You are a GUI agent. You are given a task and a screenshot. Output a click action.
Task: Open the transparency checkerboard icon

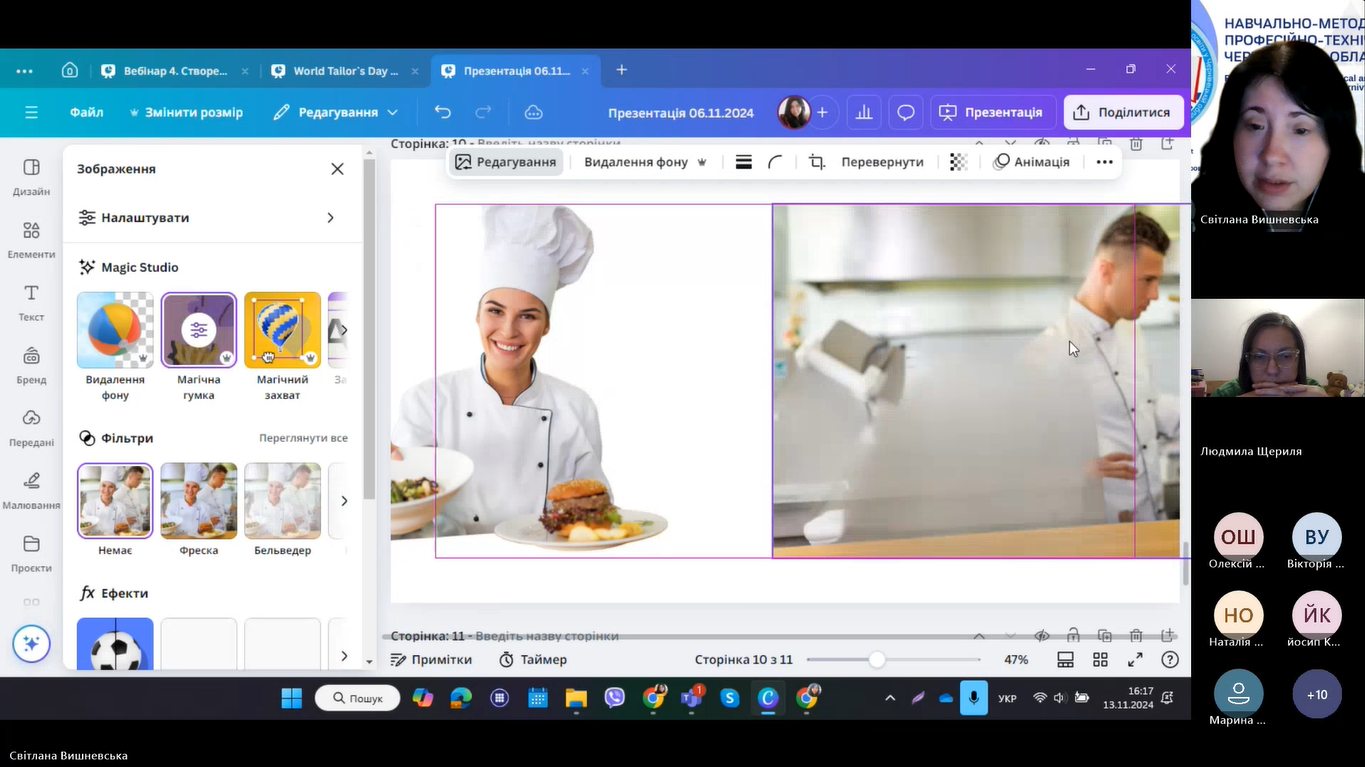click(x=958, y=162)
